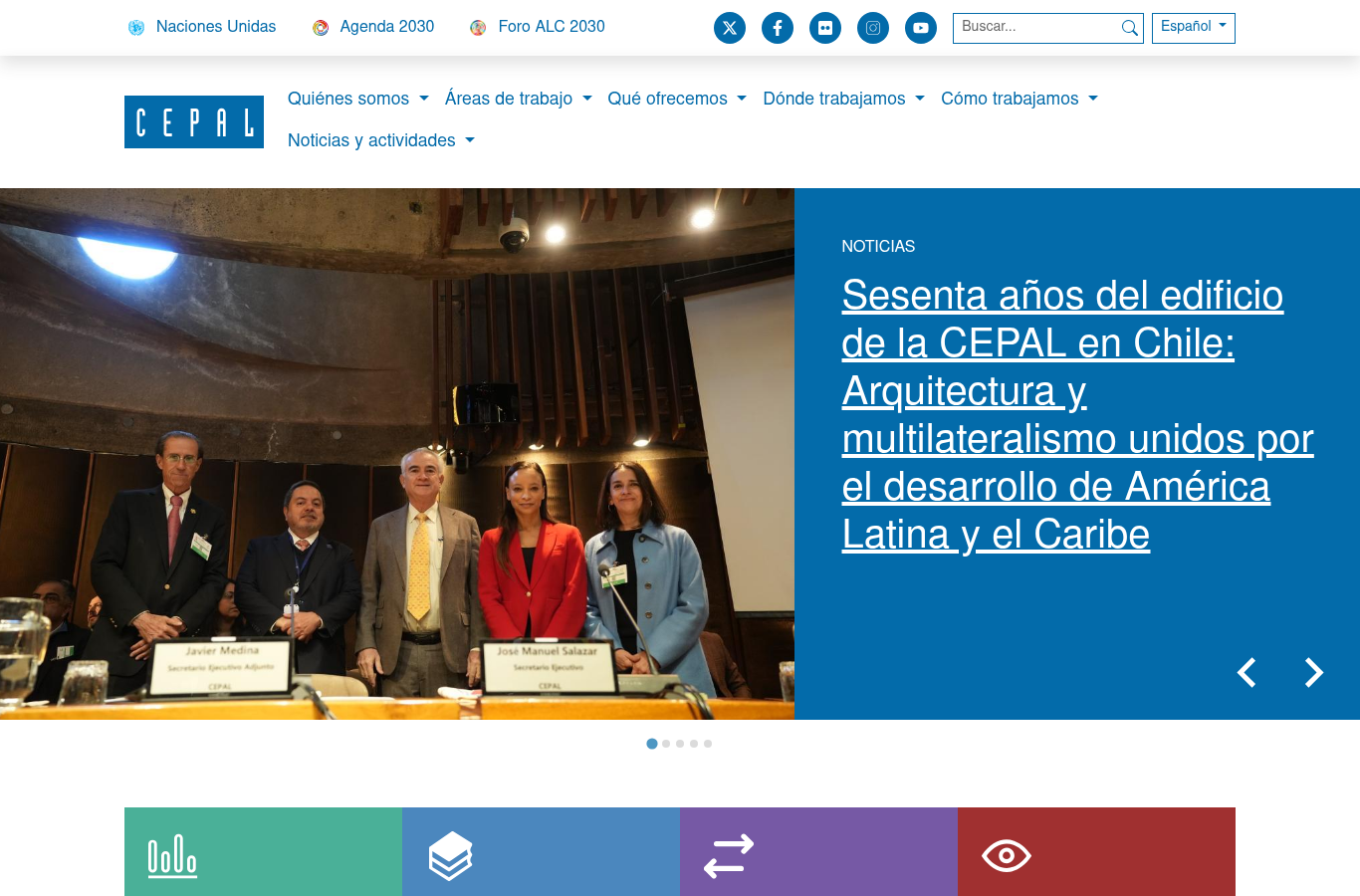
Task: Expand the Qué ofrecemos menu
Action: coord(677,99)
